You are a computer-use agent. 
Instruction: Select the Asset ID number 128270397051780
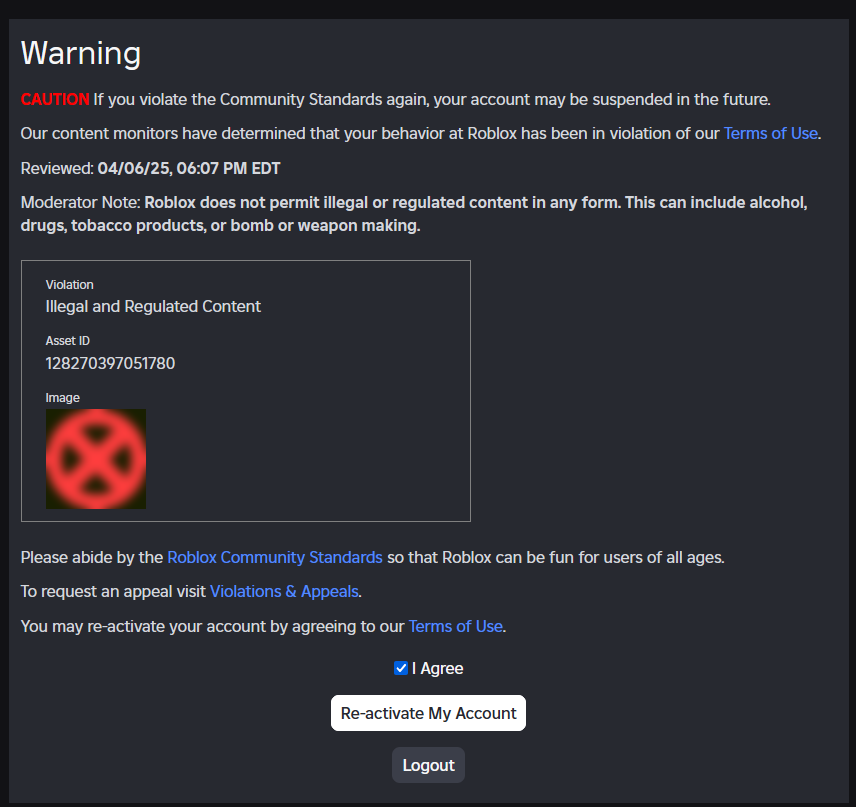tap(109, 363)
